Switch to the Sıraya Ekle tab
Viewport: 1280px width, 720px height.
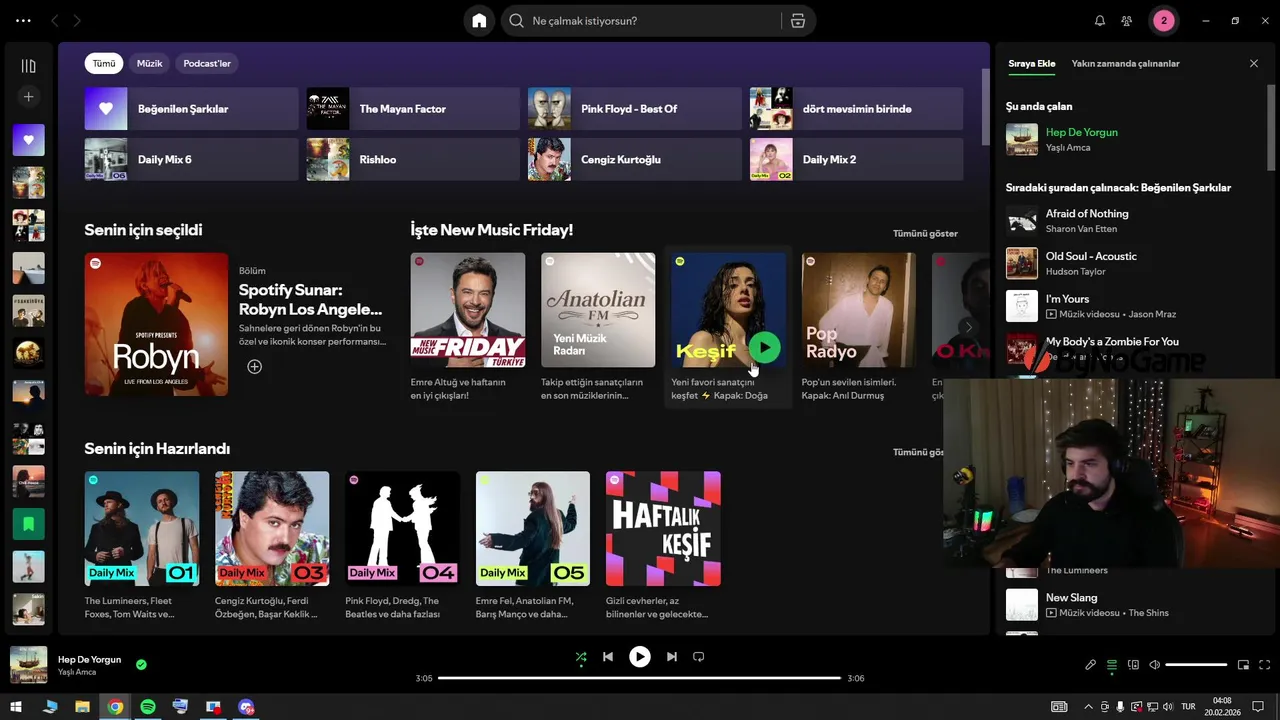pos(1031,63)
